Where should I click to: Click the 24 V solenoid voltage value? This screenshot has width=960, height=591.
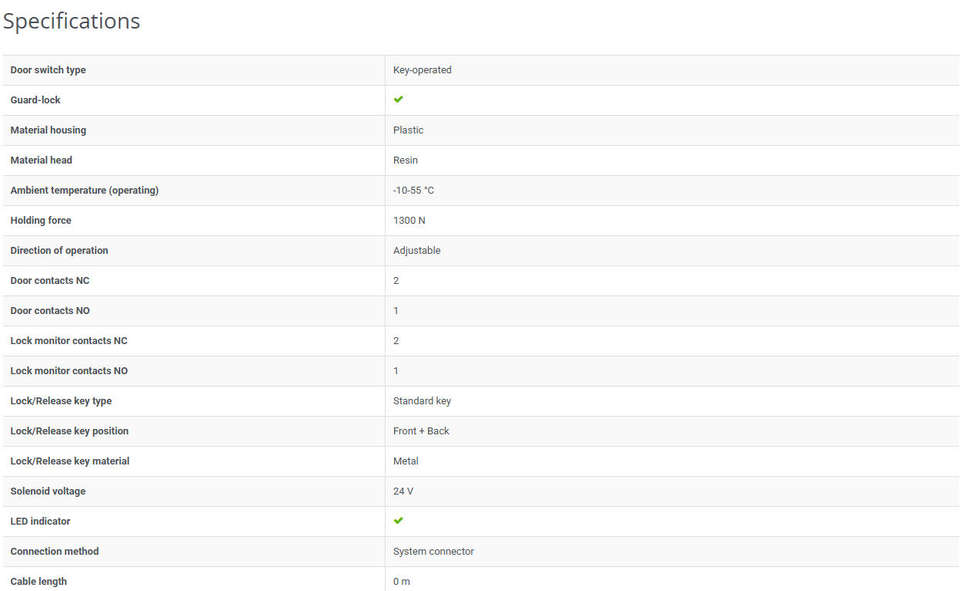point(403,491)
